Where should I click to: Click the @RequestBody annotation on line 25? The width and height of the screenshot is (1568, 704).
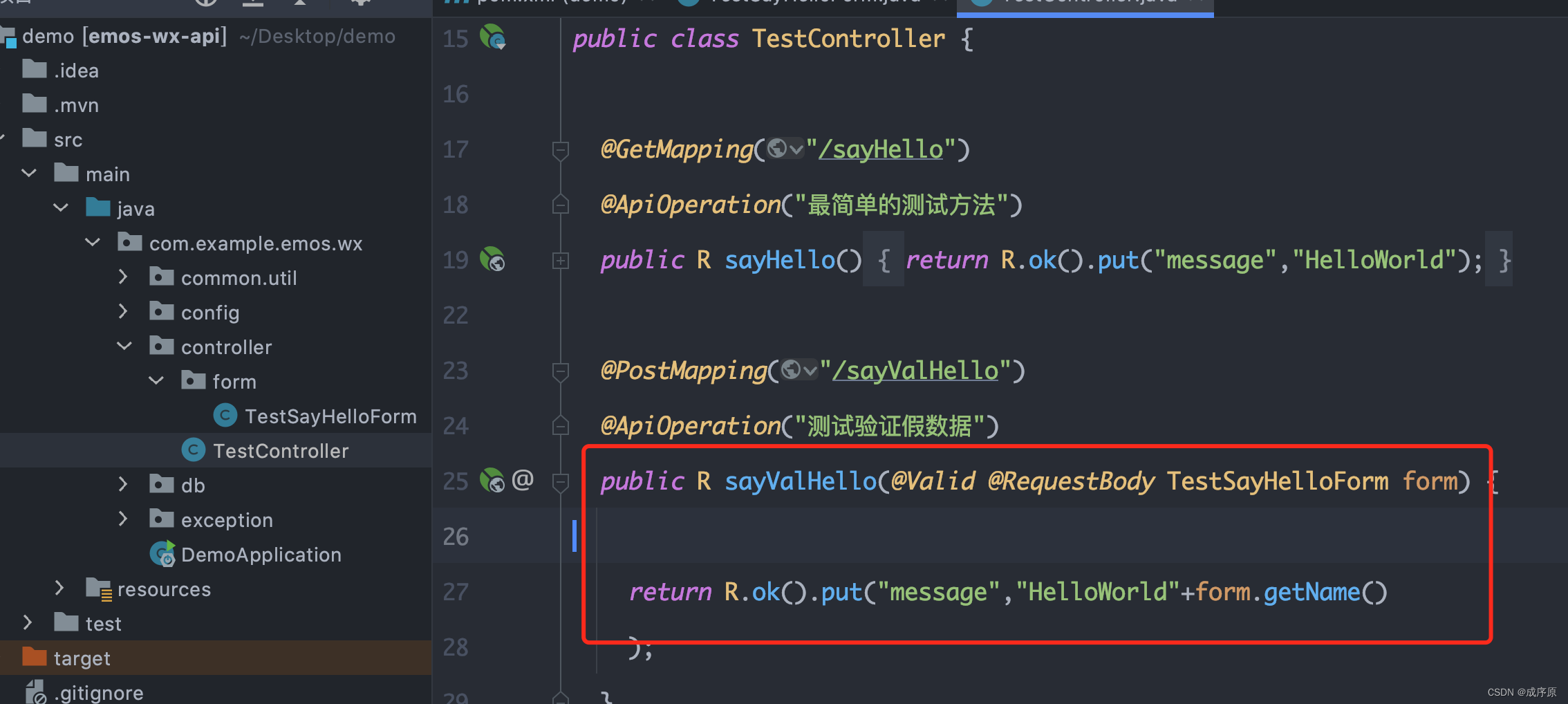pos(1071,481)
